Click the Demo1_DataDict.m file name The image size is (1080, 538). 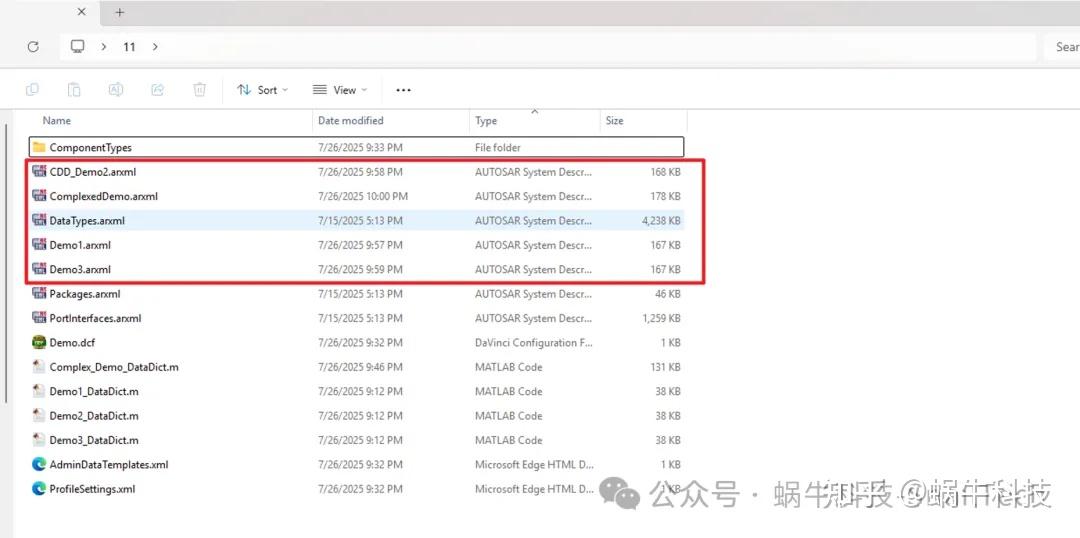click(x=94, y=391)
